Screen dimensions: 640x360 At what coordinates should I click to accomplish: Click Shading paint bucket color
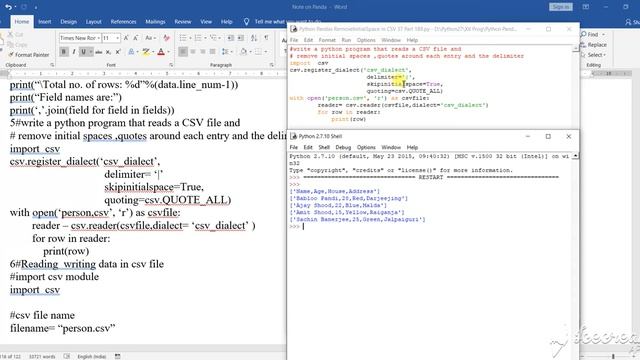(243, 52)
